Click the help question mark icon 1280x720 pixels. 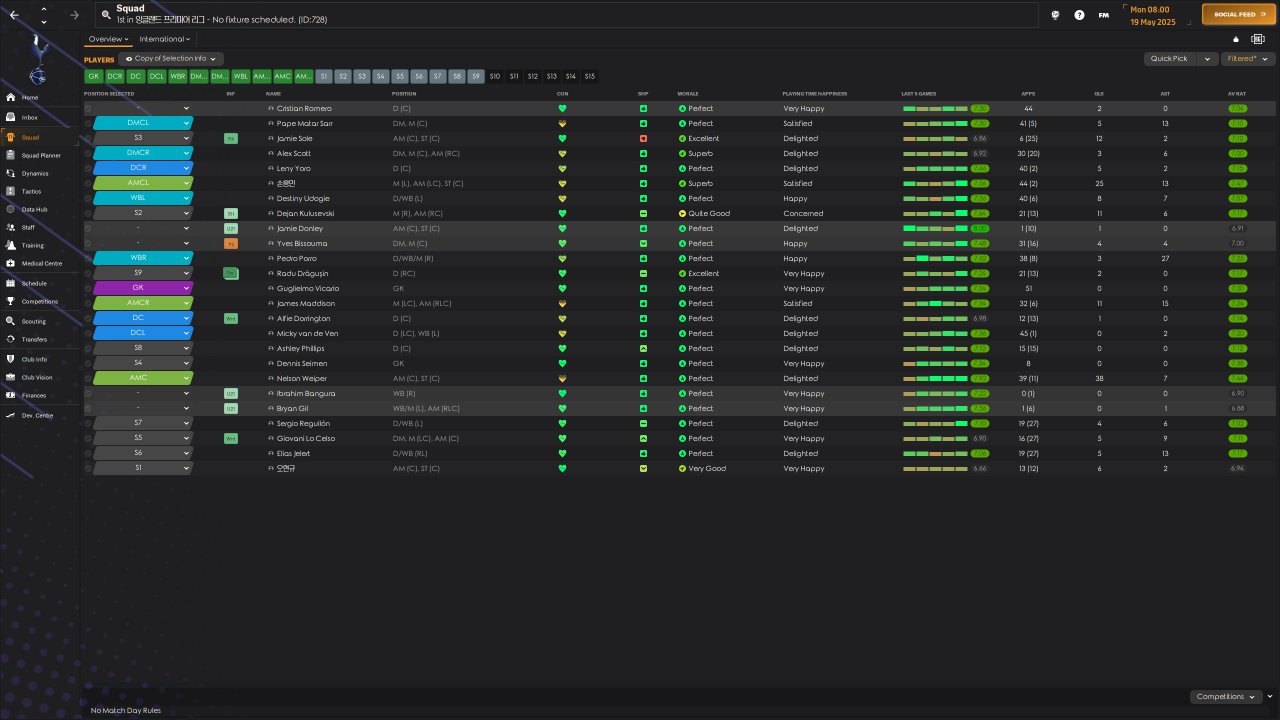point(1079,15)
